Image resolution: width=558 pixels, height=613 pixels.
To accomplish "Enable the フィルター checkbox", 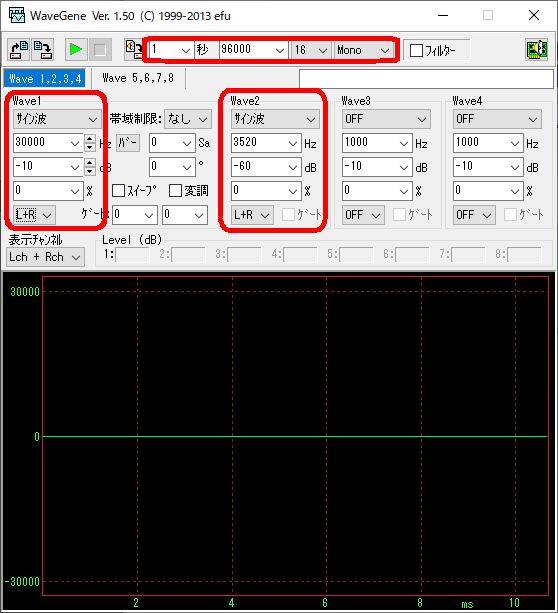I will pos(416,50).
